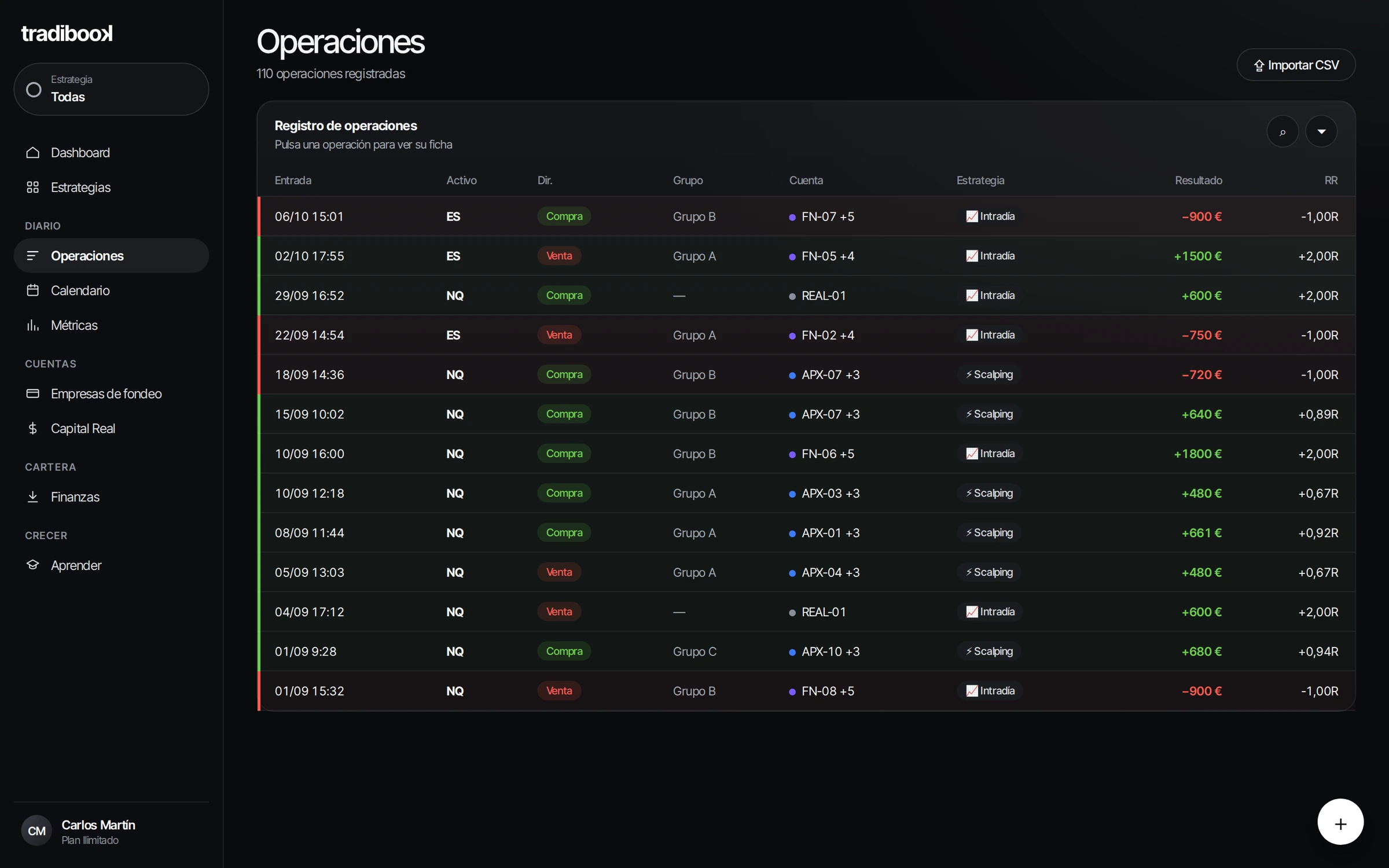
Task: Click the FN-08 +5 account cell
Action: pyautogui.click(x=821, y=691)
